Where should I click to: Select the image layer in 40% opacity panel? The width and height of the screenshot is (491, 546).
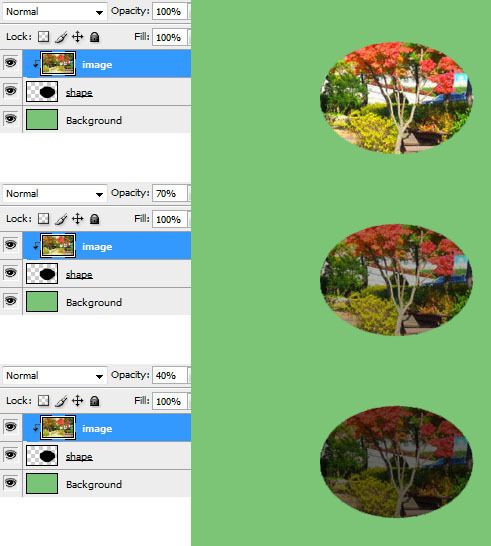[x=107, y=428]
